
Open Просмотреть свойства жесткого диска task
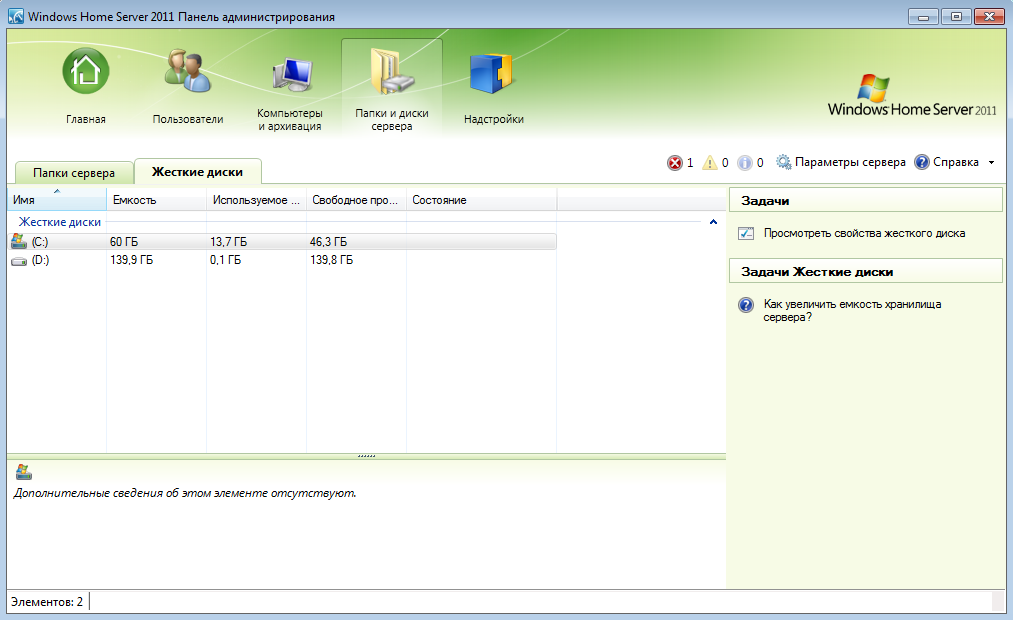pos(864,233)
